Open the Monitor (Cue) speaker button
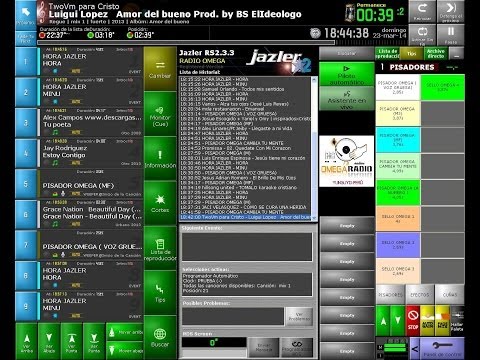This screenshot has width=480, height=360. 160,114
